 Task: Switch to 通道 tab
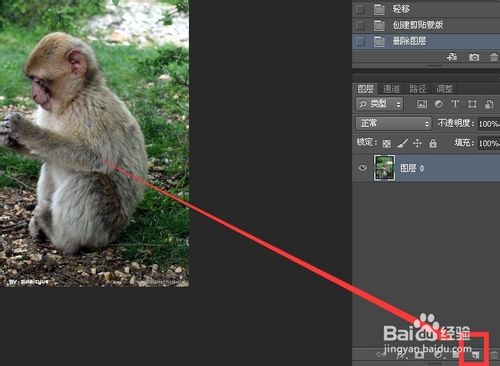click(x=391, y=89)
